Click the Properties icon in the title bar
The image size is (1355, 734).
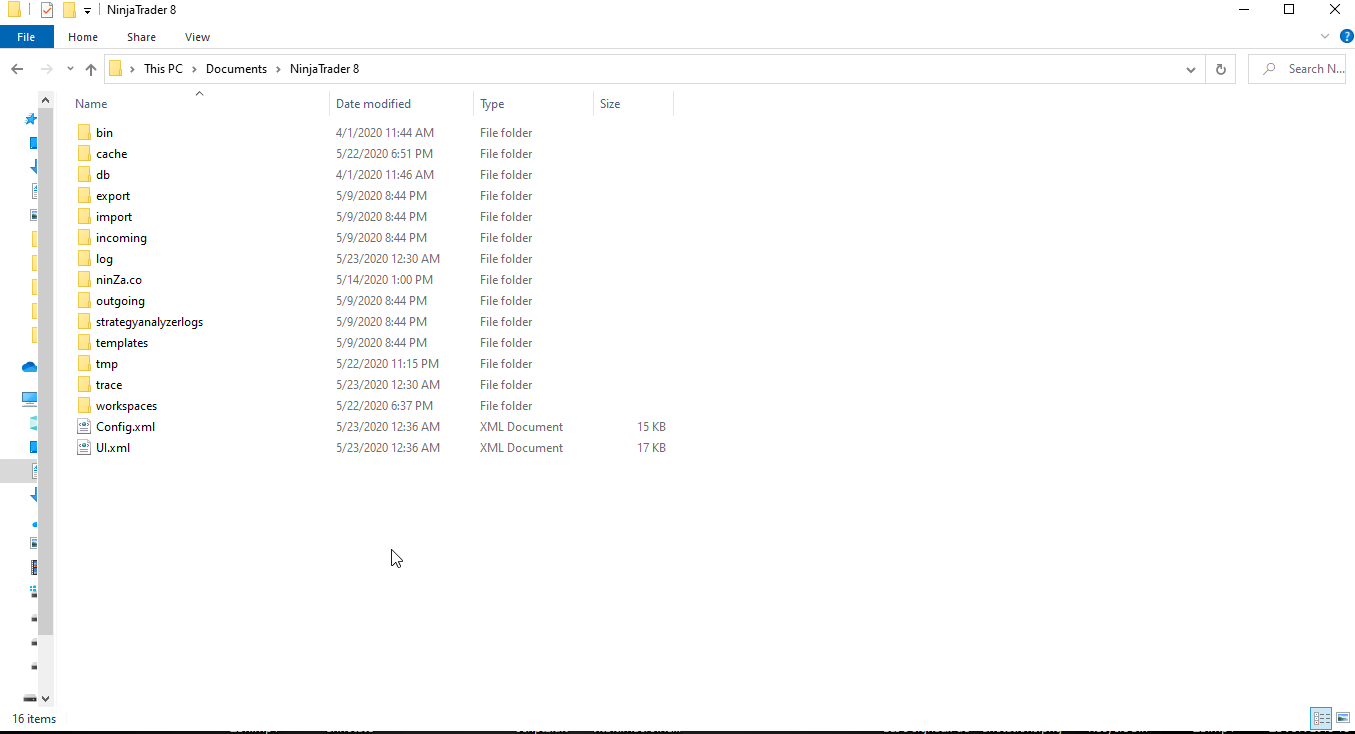(x=47, y=10)
